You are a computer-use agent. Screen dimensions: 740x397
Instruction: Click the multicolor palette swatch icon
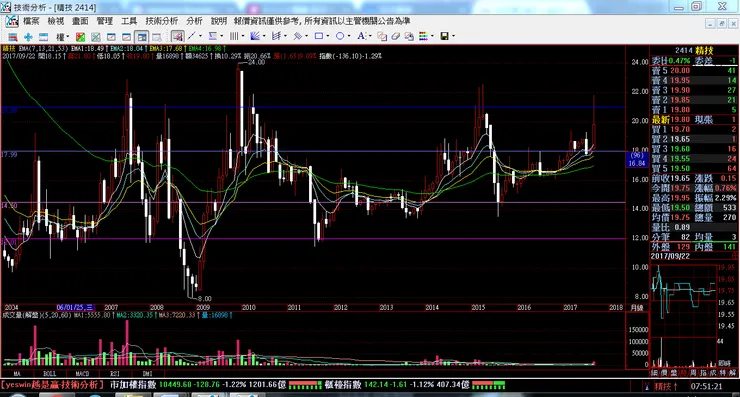coord(423,36)
